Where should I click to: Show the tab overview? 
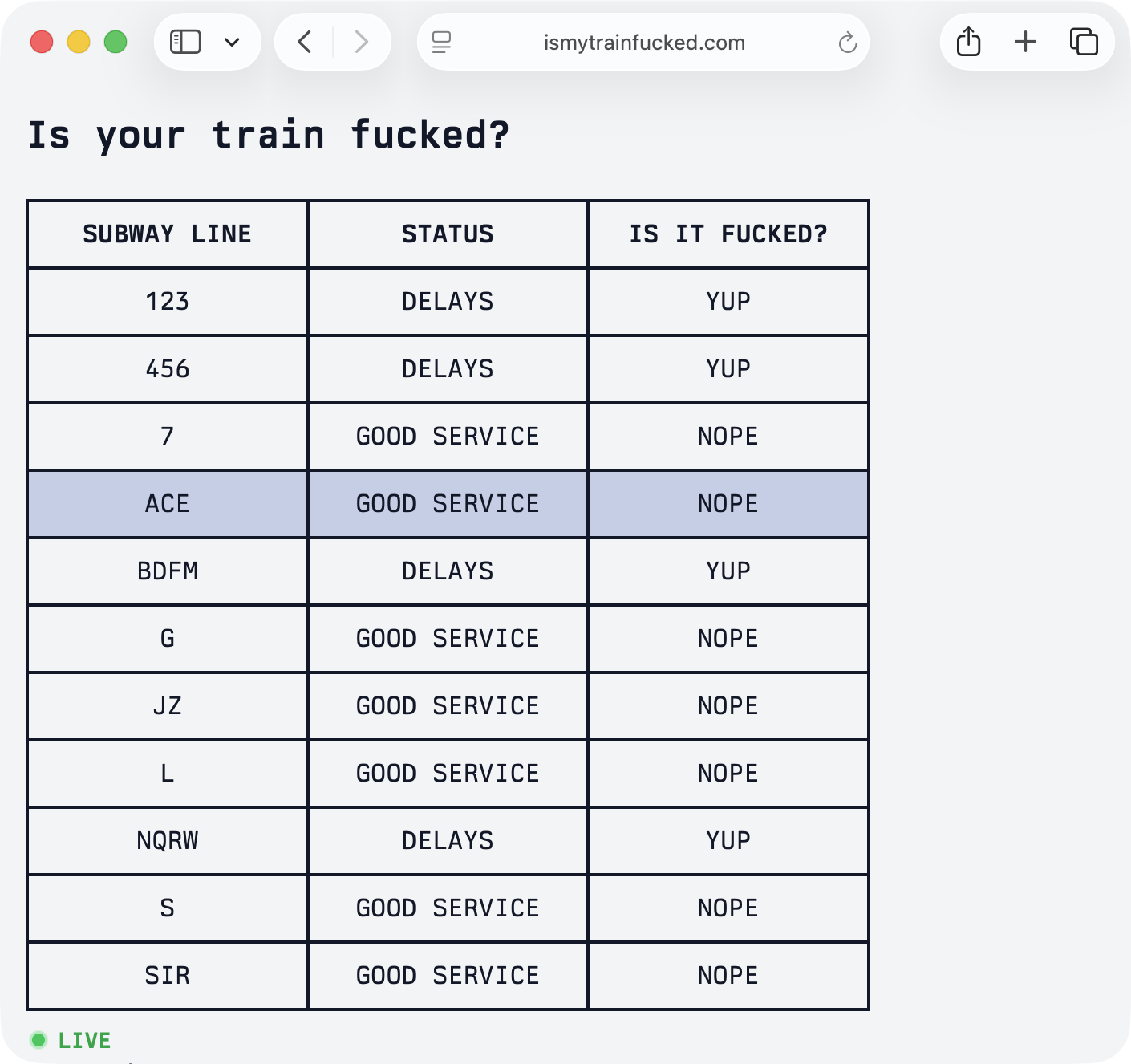coord(1083,42)
